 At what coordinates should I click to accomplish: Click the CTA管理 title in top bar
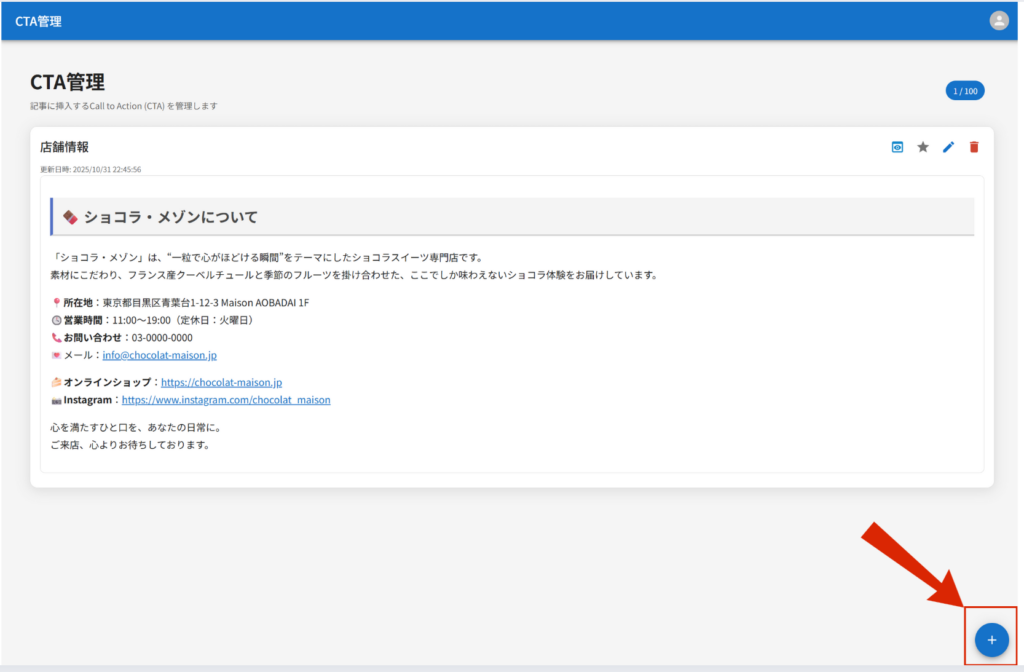coord(38,21)
